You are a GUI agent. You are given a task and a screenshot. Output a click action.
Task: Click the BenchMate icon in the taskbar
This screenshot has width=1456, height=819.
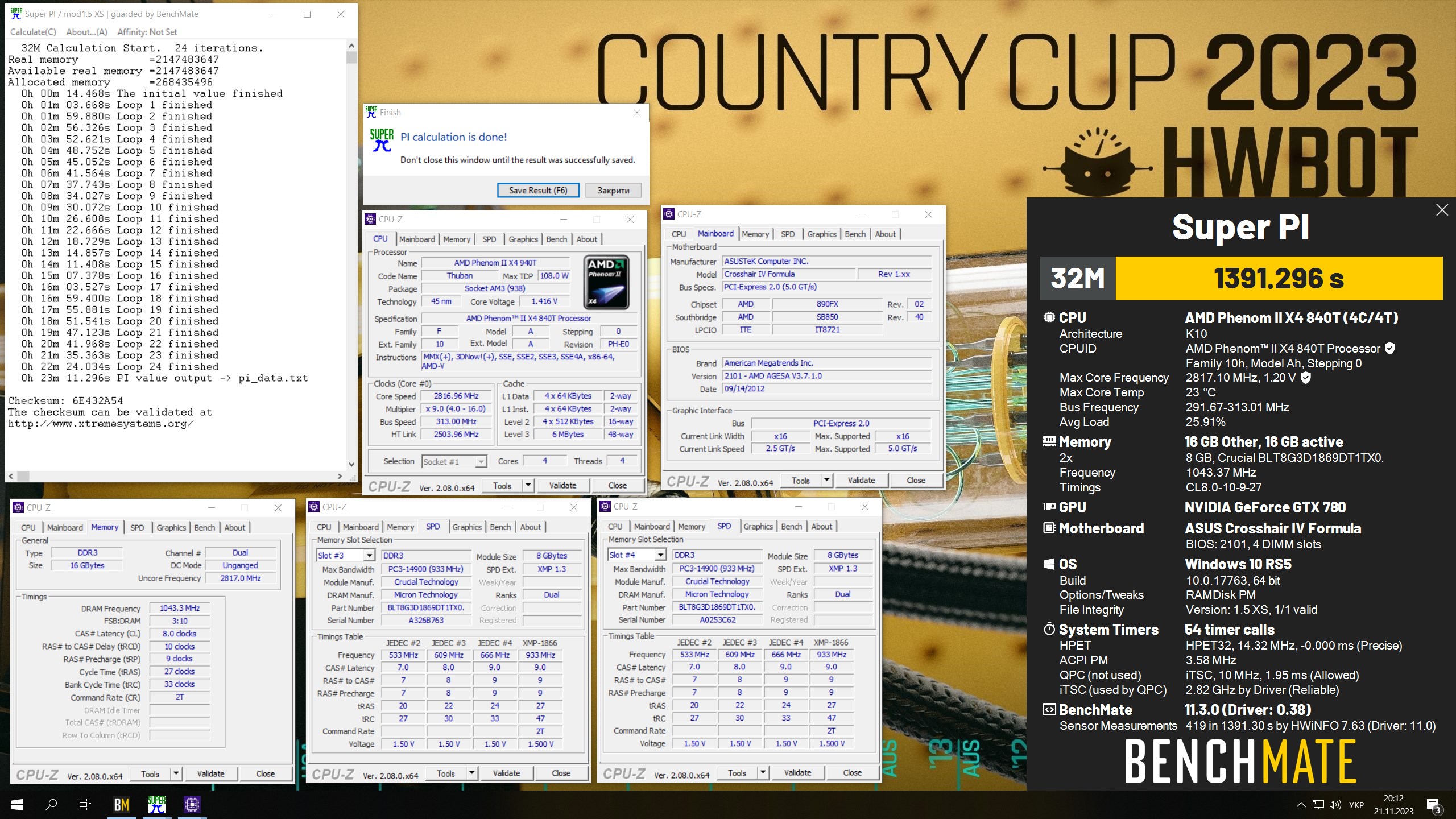coord(121,804)
